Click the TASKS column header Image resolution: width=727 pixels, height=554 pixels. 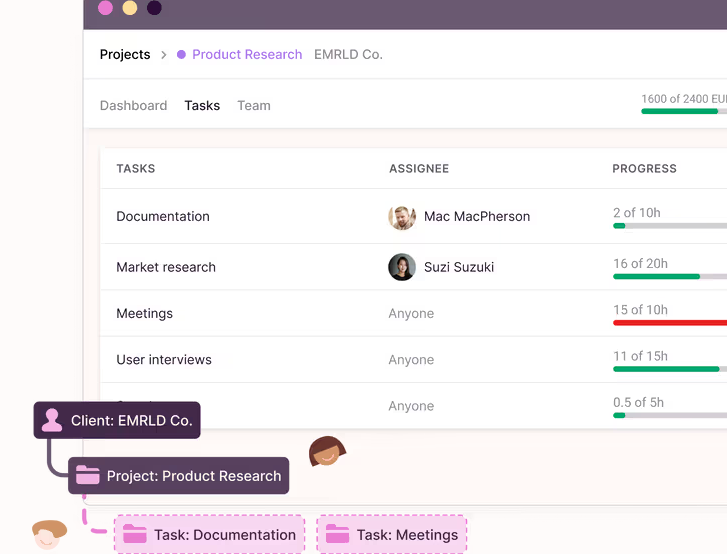coord(136,168)
